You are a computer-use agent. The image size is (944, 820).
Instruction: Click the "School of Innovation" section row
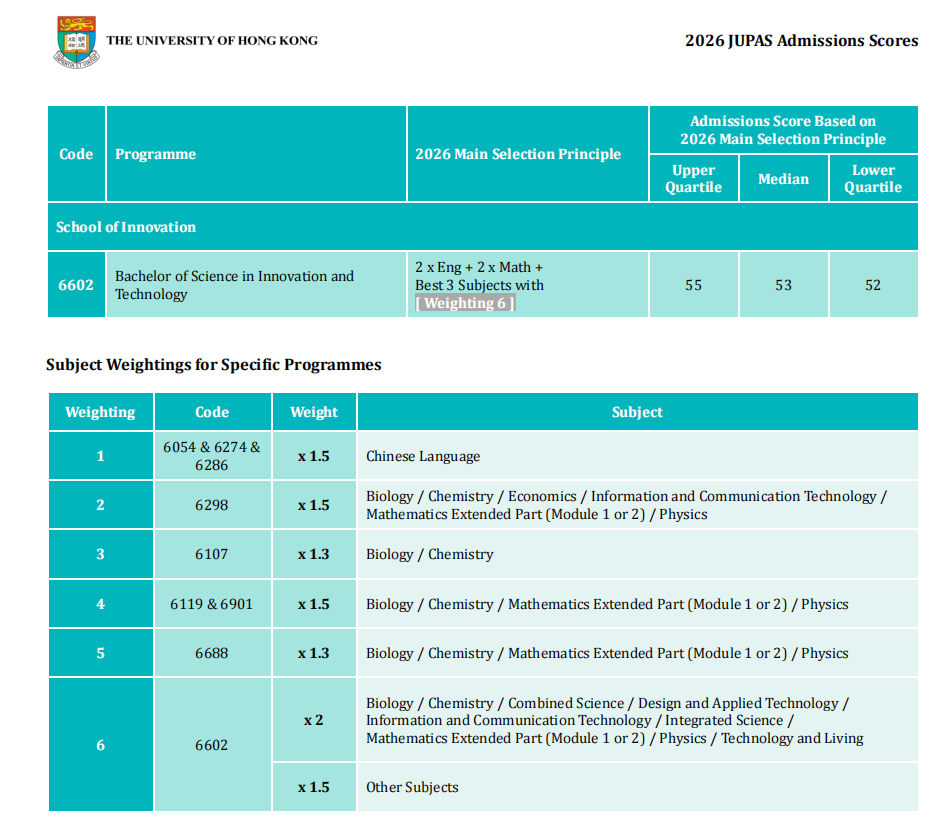point(483,227)
